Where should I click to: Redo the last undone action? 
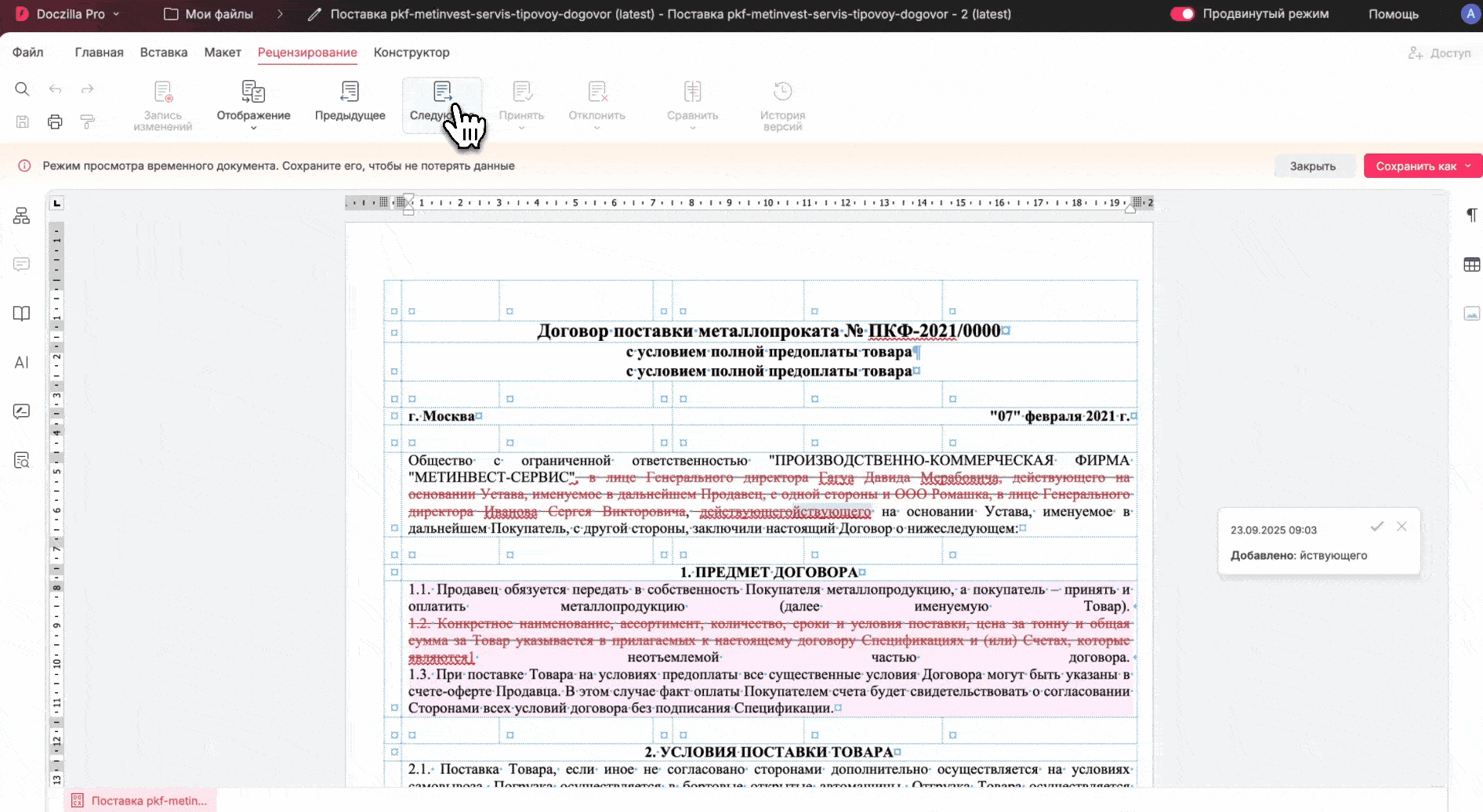[88, 89]
